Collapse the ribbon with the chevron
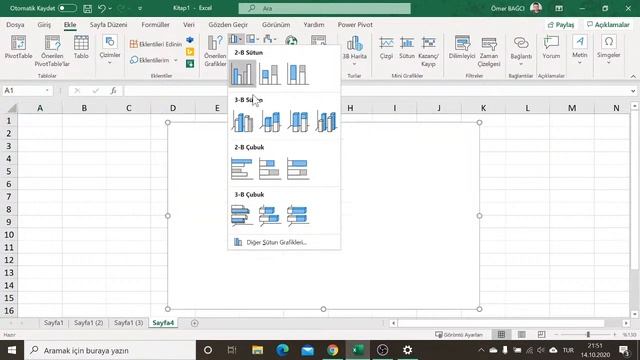 [633, 76]
